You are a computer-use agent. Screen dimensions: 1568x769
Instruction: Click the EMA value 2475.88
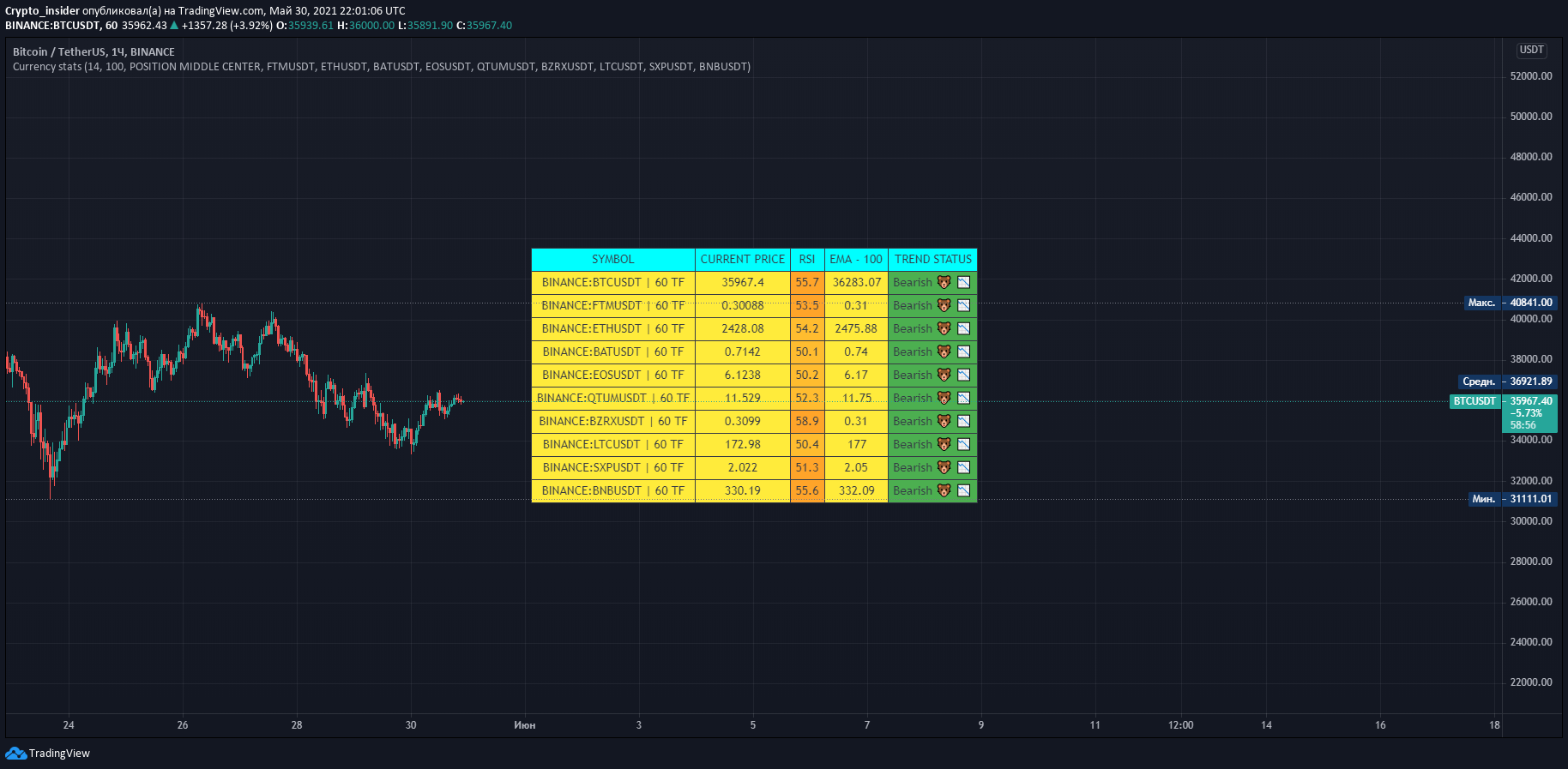(856, 328)
